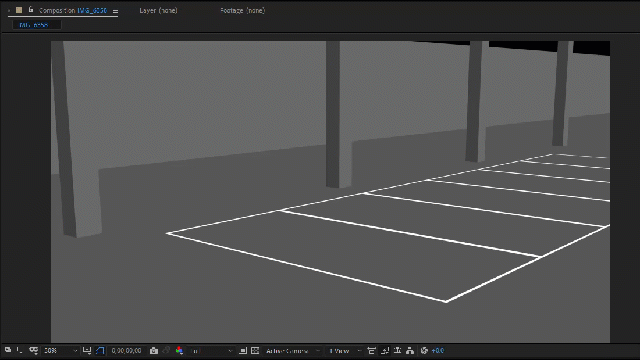Toggle Pixel Aspect Ratio Correction icon
This screenshot has width=640, height=360.
click(371, 351)
